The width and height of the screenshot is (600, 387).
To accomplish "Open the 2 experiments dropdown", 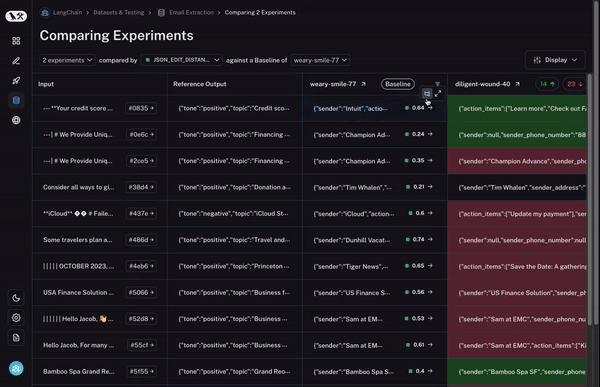I will point(67,60).
